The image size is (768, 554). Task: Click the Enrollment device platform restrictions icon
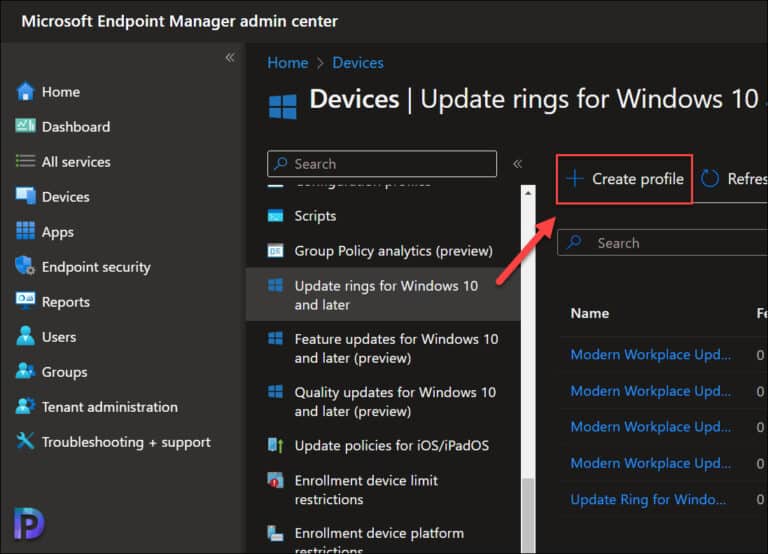(275, 533)
